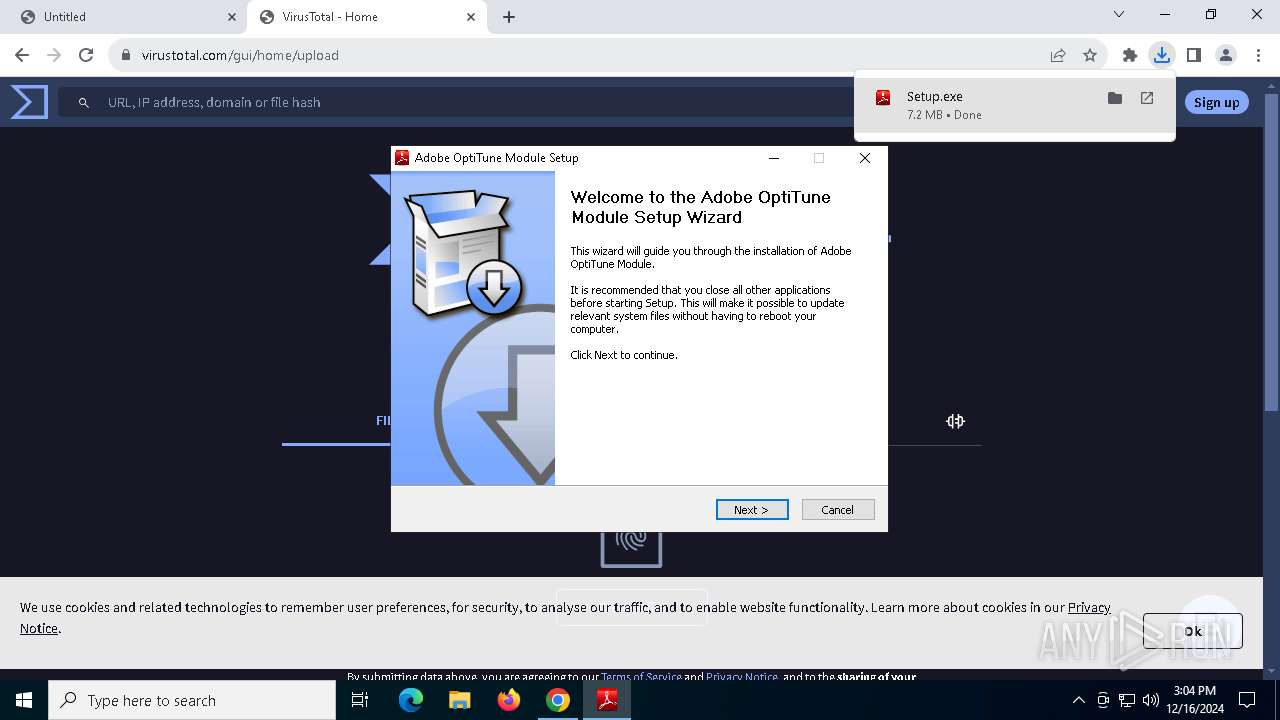Minimize the Adobe OptiTune Setup window
The width and height of the screenshot is (1280, 720).
(x=774, y=158)
